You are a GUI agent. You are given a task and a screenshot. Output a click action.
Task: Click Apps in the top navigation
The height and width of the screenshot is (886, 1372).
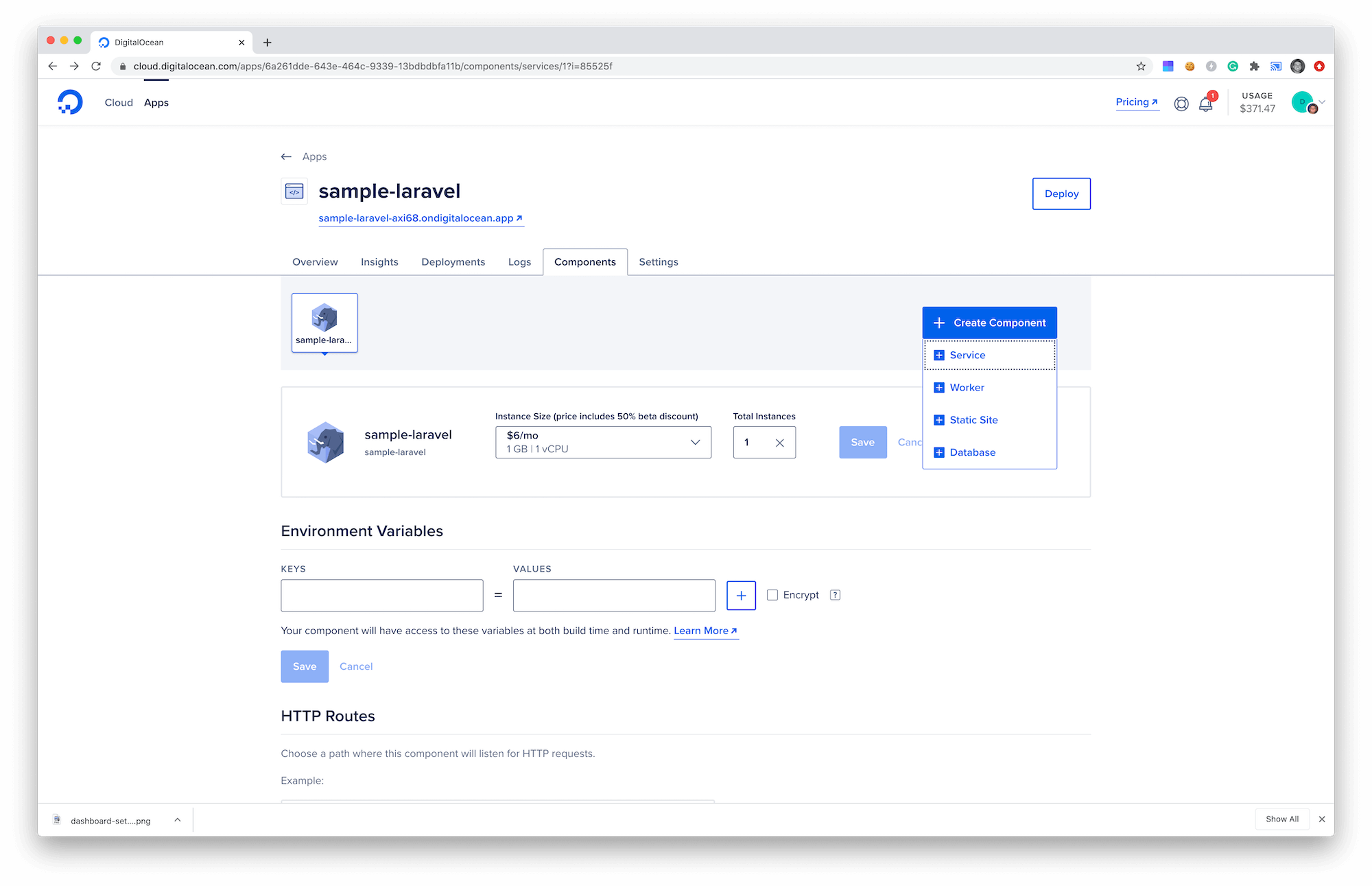(156, 102)
